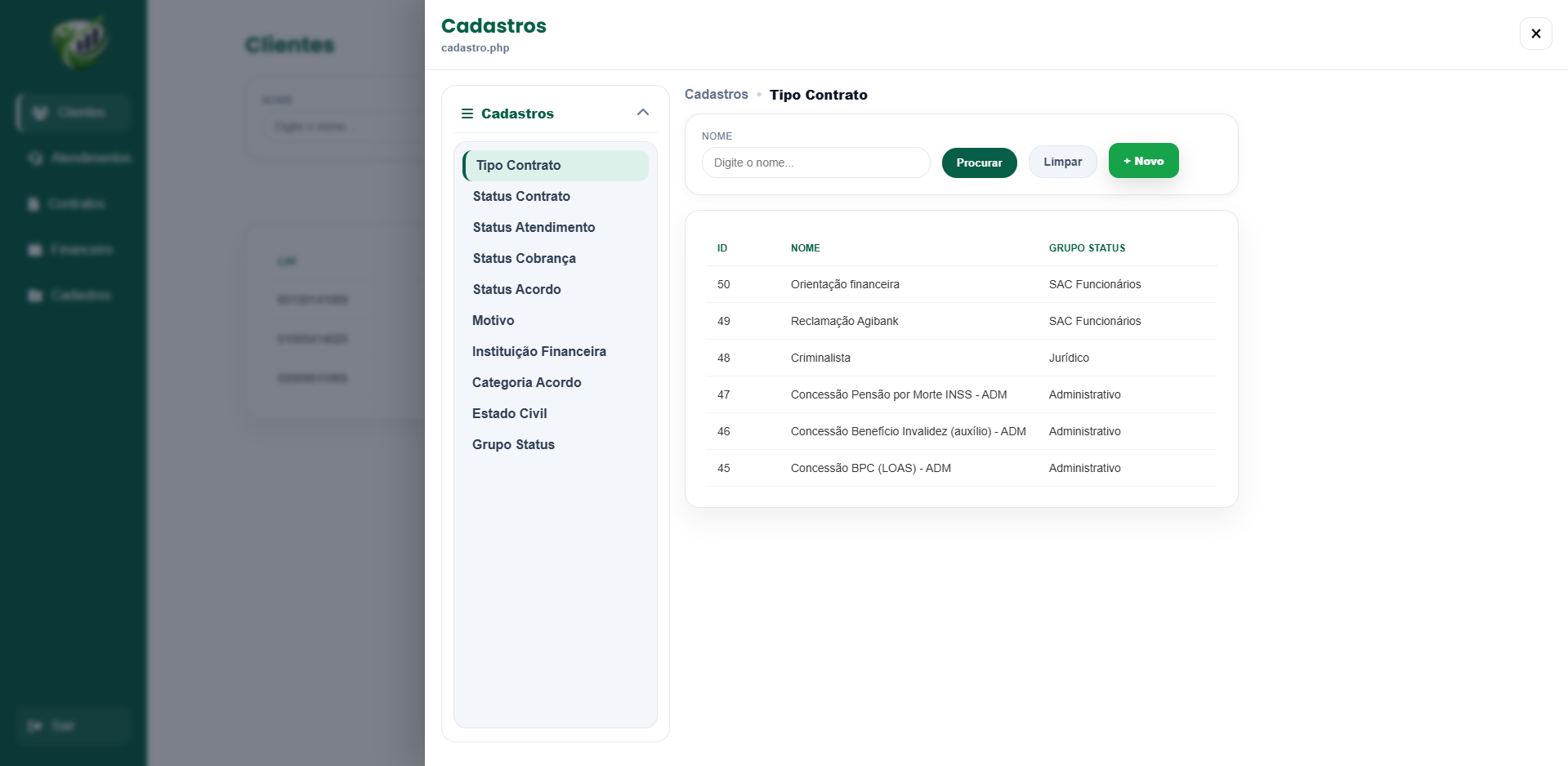Select the Orientação financeira row

pyautogui.click(x=961, y=284)
